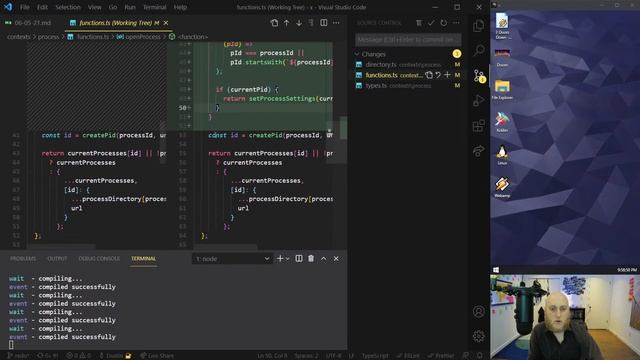Refresh the Source Control view
Screen dimensions: 640x360
coord(443,23)
